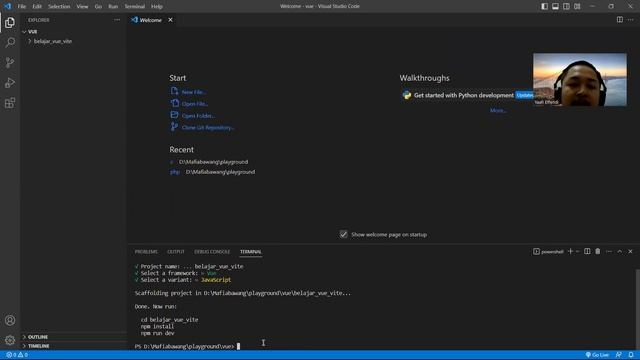
Task: Toggle panel layout icon in title bar
Action: point(556,6)
